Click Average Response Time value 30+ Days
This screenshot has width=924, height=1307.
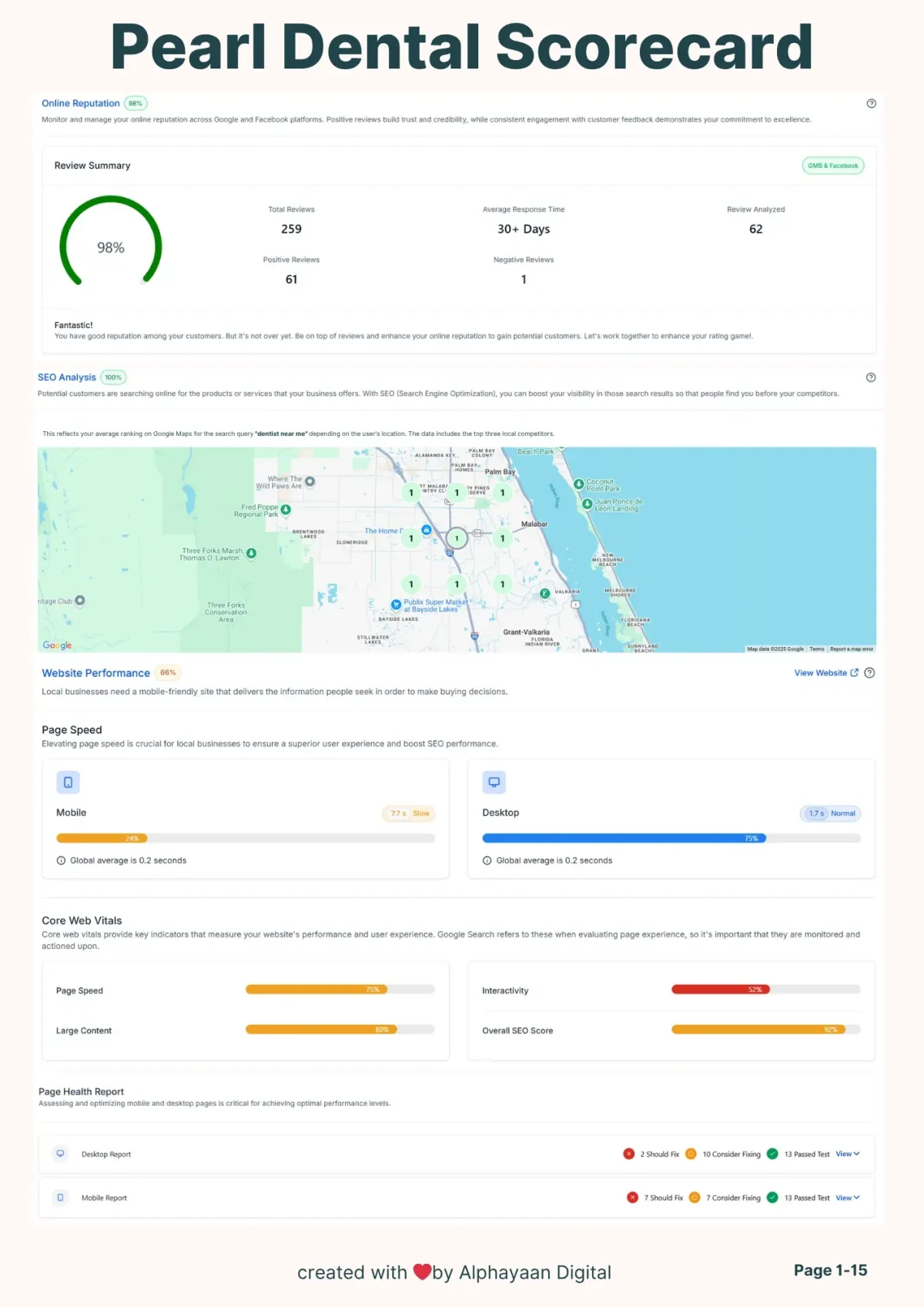coord(524,230)
